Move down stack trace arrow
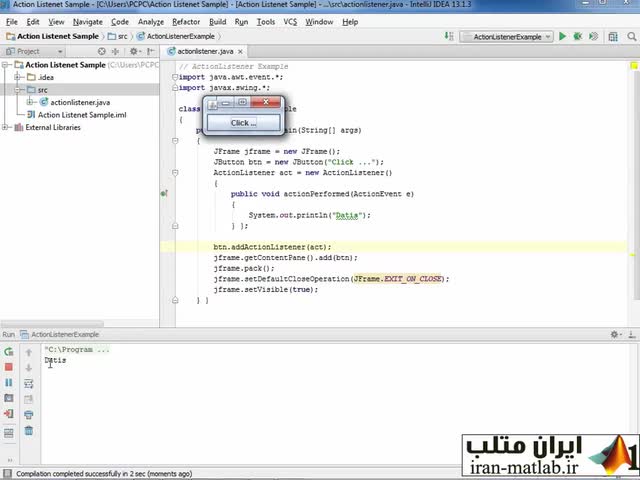 coord(29,367)
